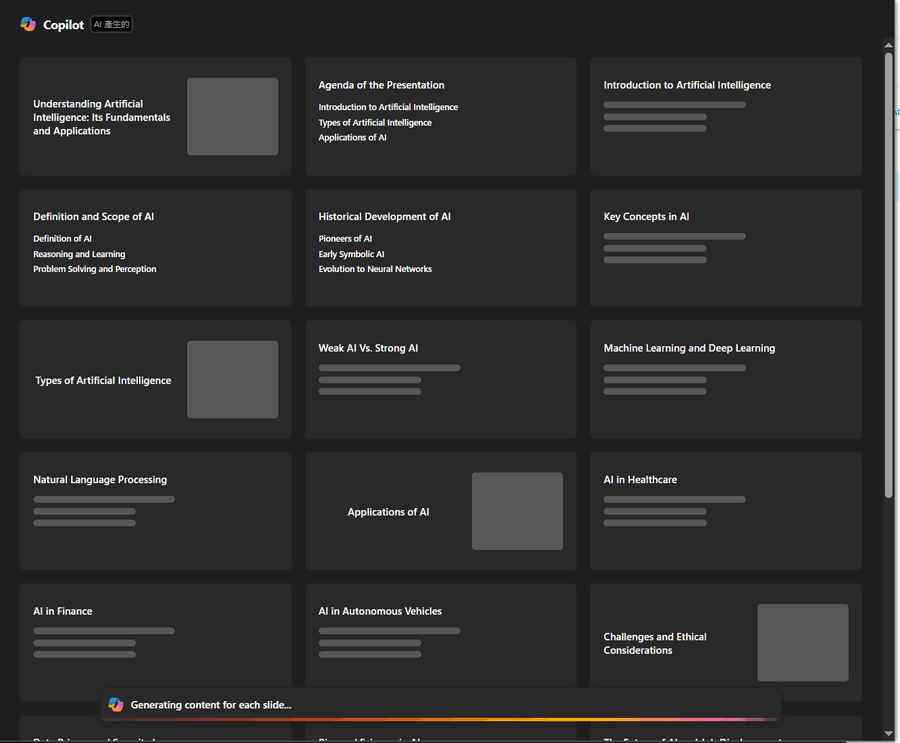This screenshot has height=743, width=900.
Task: Click the "Generating content for each slide..." status text
Action: point(211,705)
